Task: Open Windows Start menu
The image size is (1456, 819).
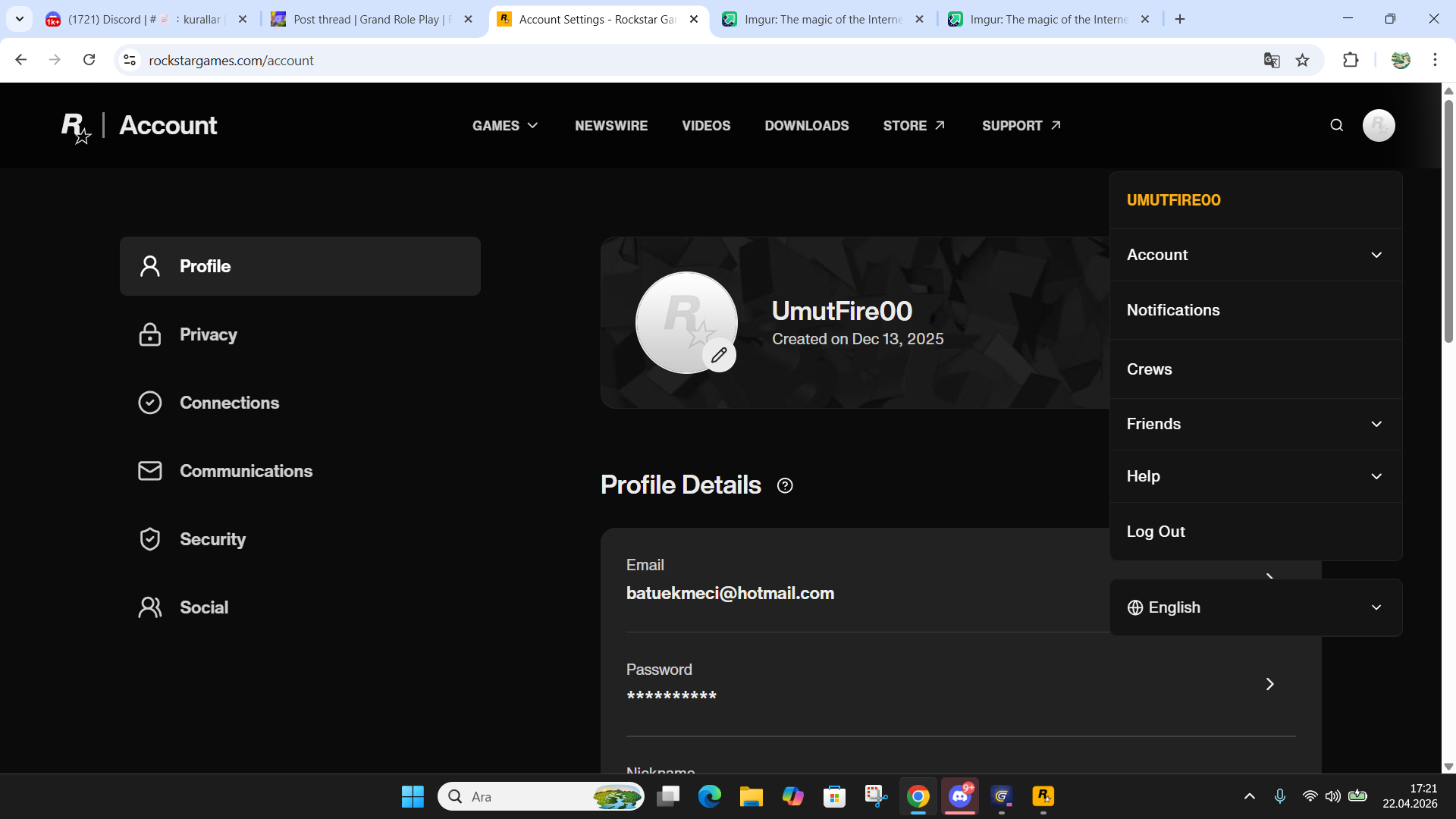Action: click(413, 796)
